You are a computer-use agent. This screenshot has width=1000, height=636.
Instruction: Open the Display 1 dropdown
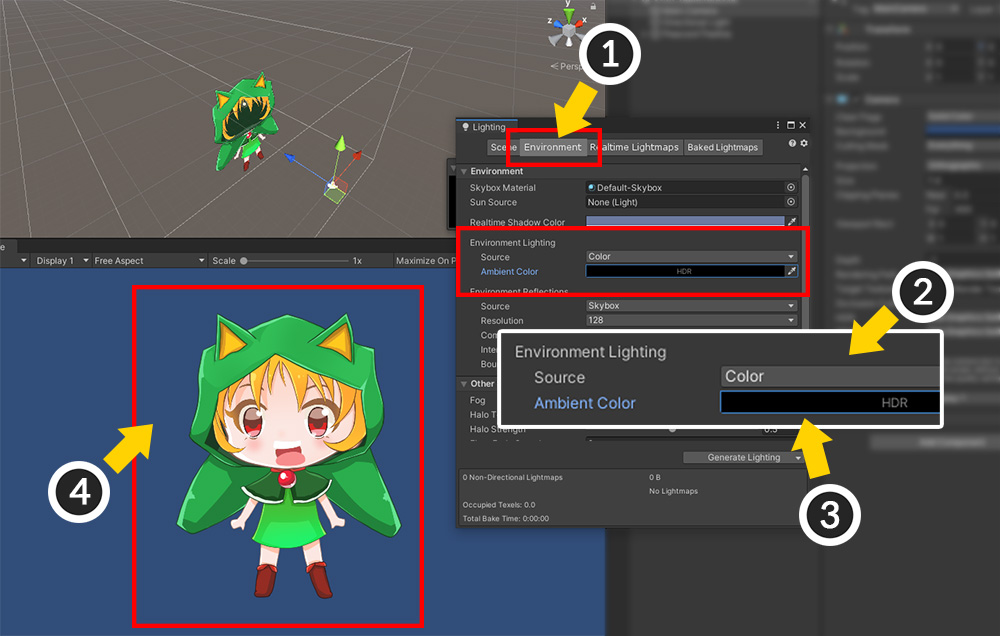pos(62,261)
